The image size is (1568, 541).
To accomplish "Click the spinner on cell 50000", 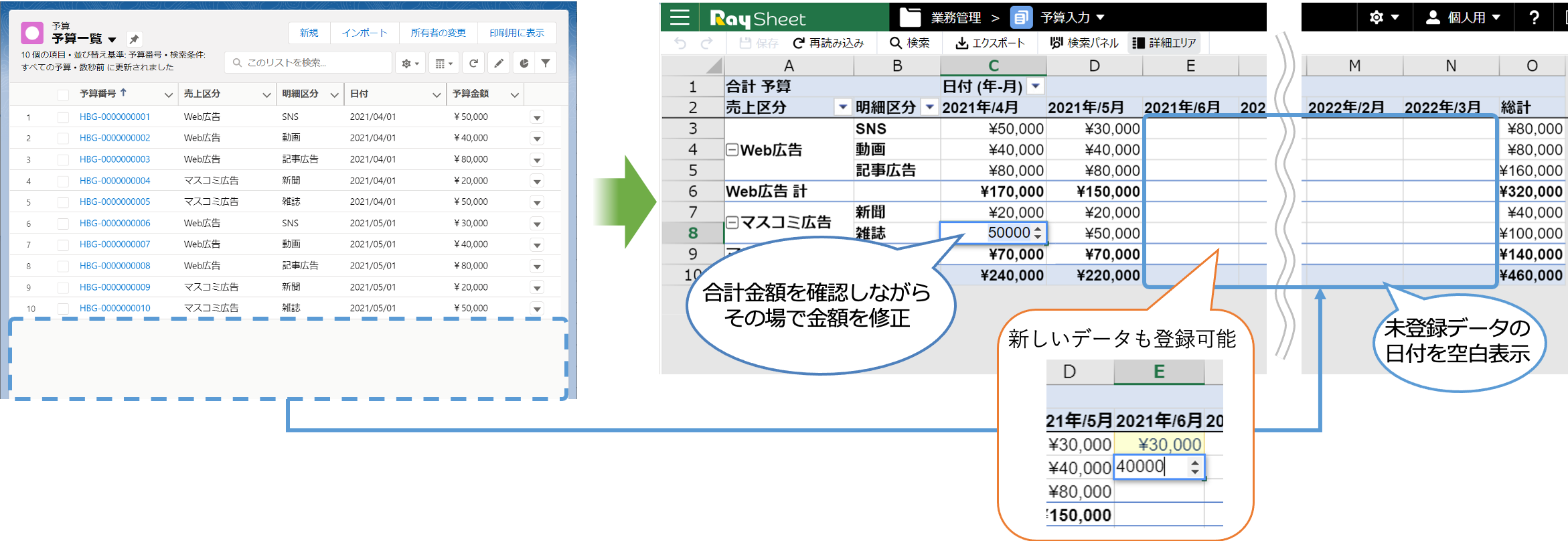I will pyautogui.click(x=1038, y=232).
